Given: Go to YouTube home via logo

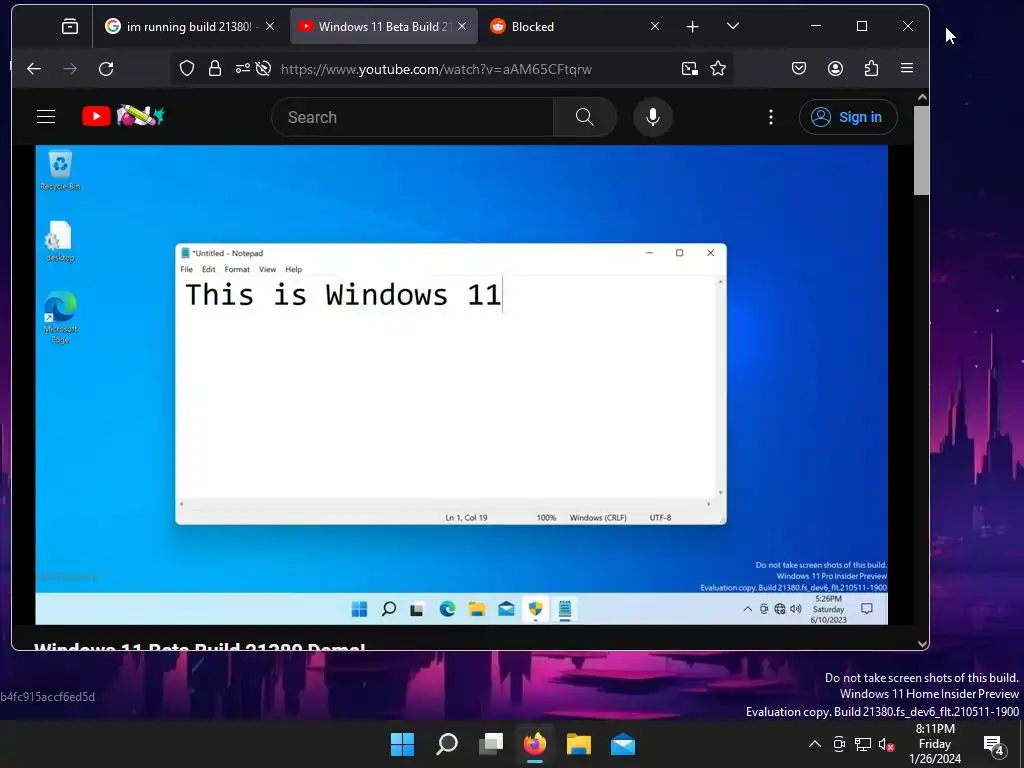Looking at the screenshot, I should point(123,117).
